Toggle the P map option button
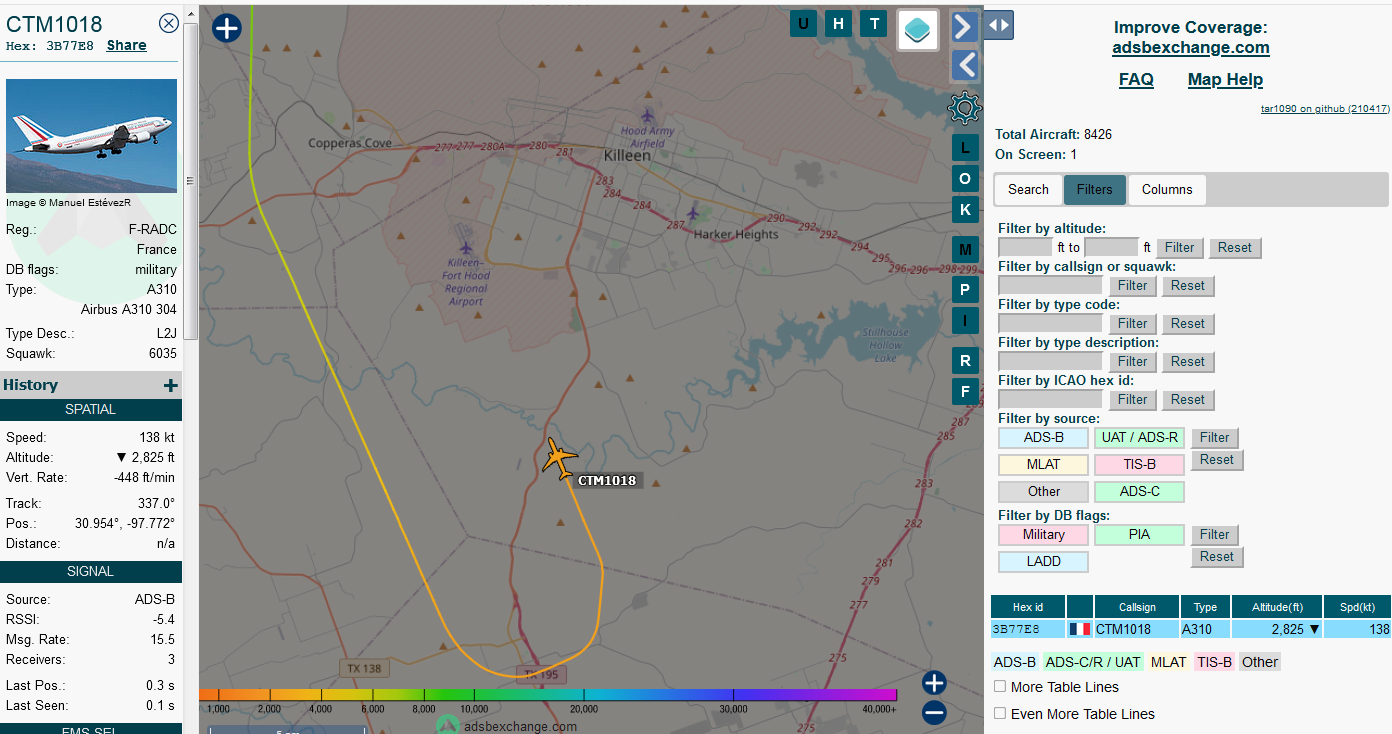Screen dimensions: 1392x734 coord(965,290)
